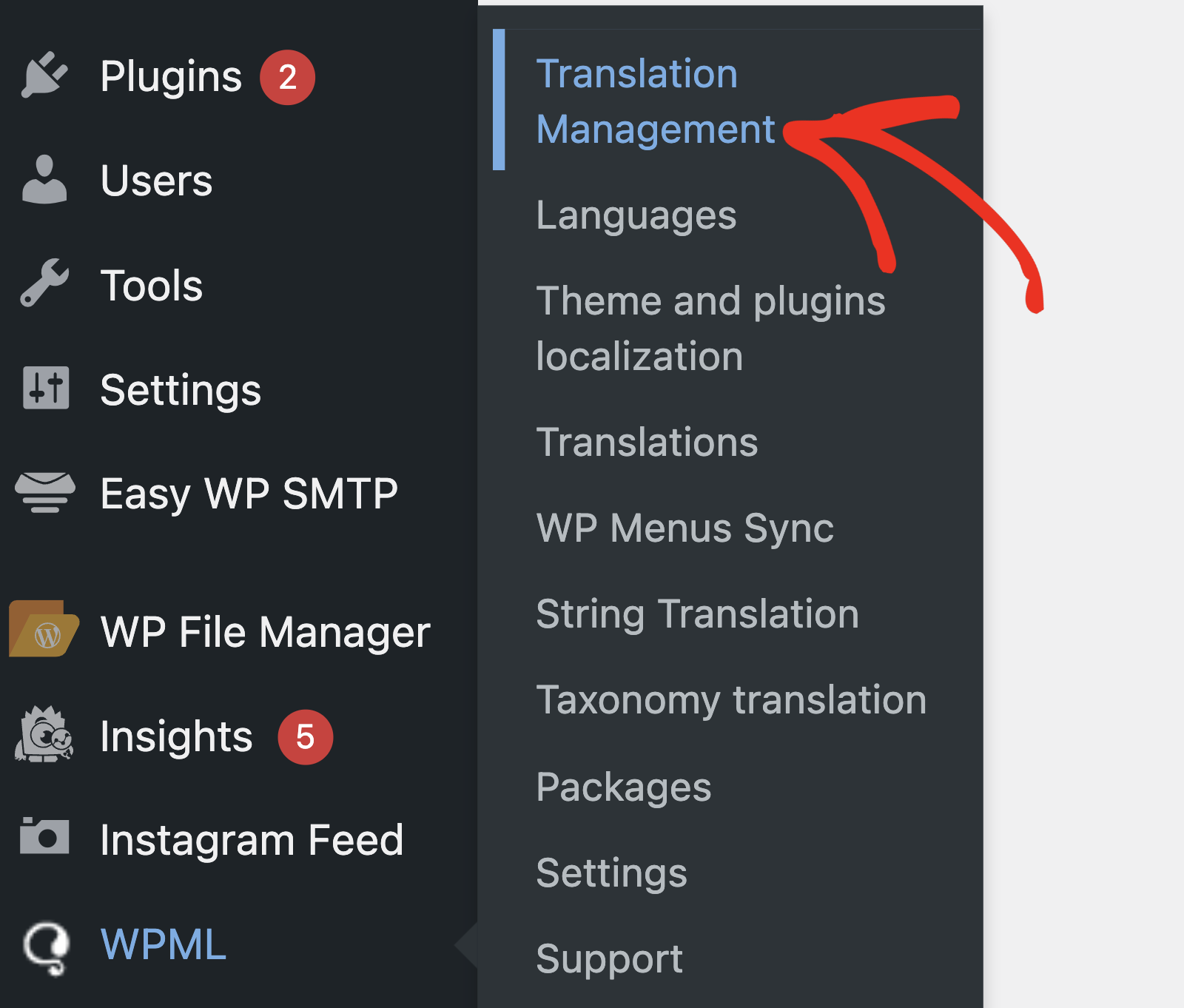Select String Translation
Screen dimensions: 1184x1008
click(x=697, y=614)
